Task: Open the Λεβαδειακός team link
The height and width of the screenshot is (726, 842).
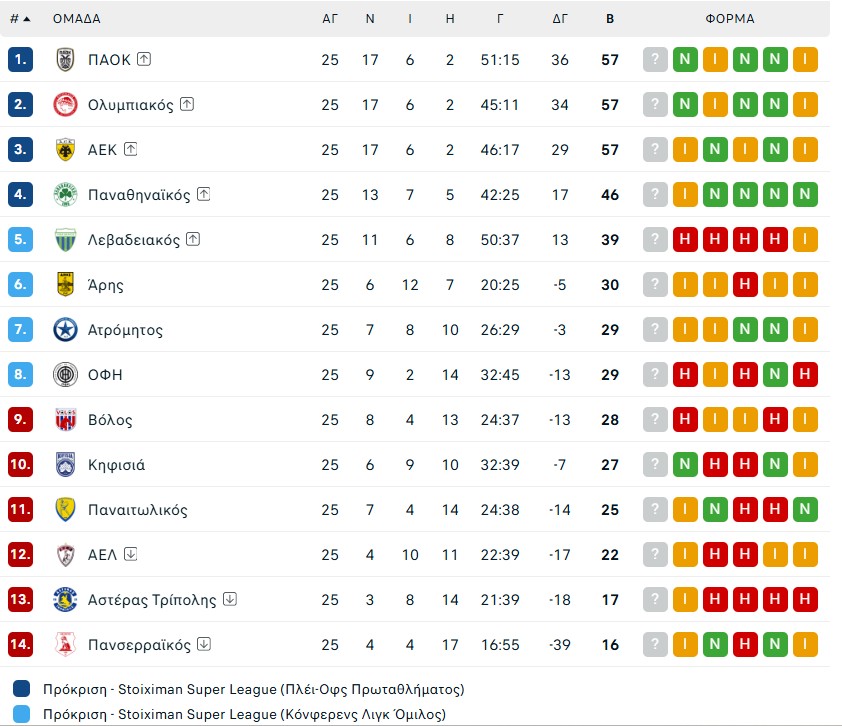Action: [x=134, y=240]
